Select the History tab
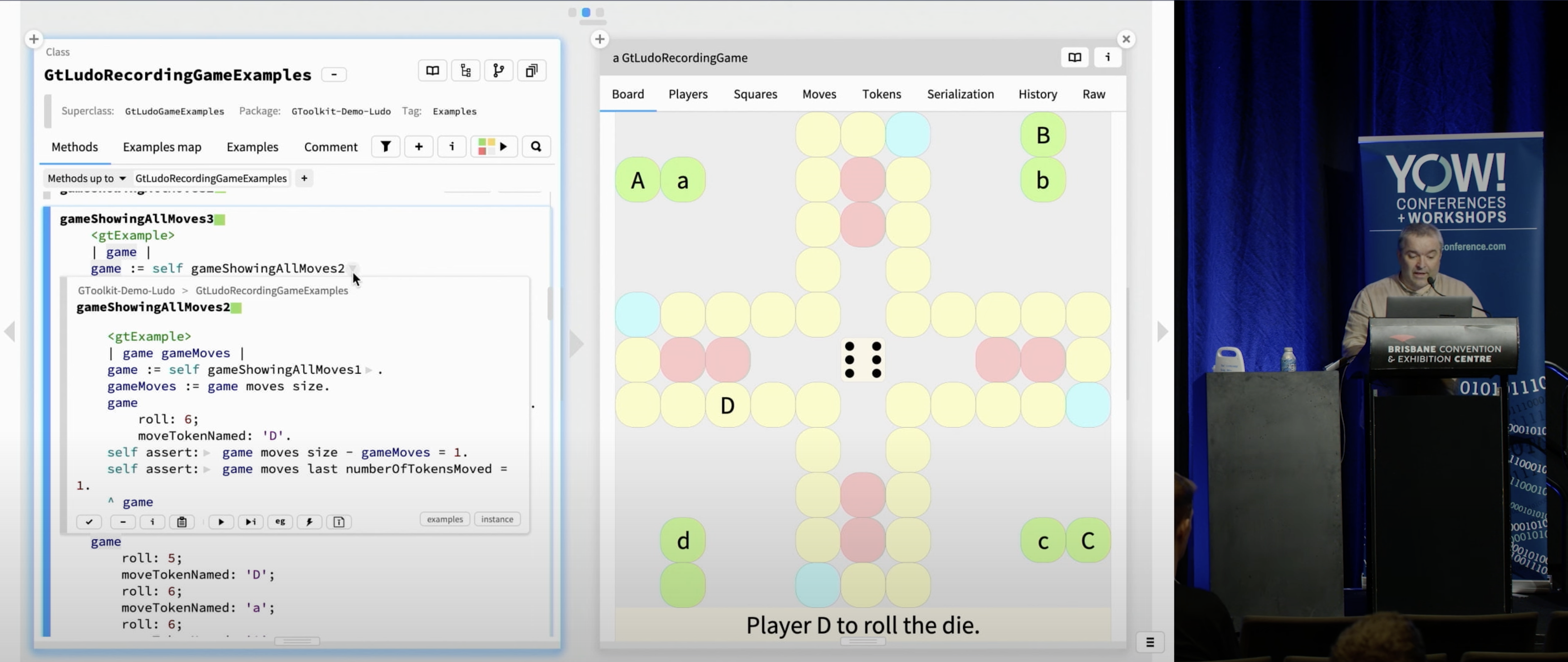The image size is (1568, 662). tap(1037, 94)
